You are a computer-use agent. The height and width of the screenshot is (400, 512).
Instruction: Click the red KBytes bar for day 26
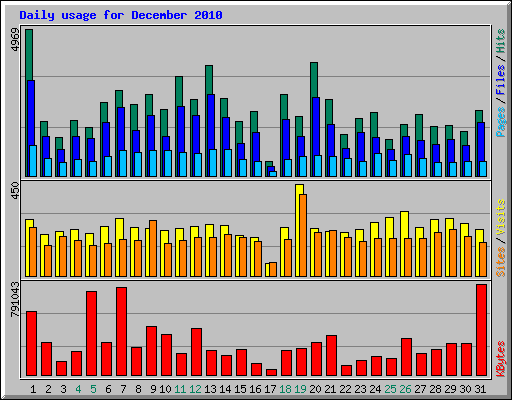click(406, 357)
